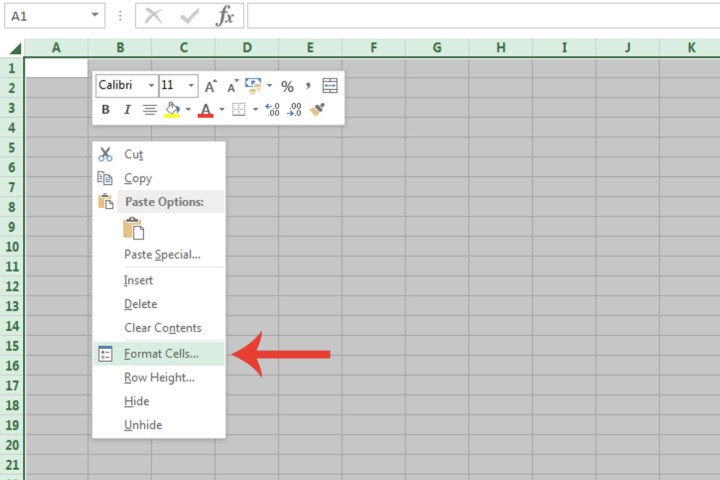Click the column F header

373,47
